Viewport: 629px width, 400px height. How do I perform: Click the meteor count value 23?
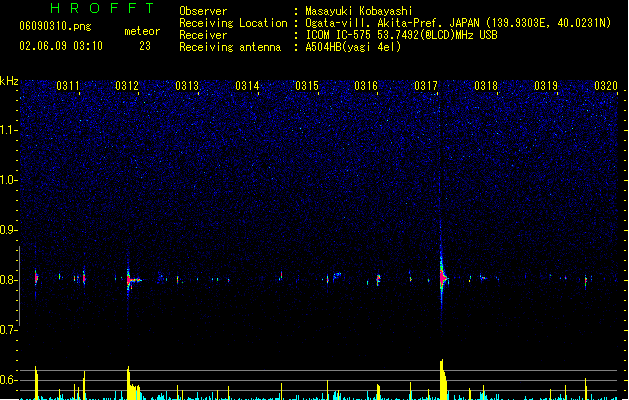(x=145, y=46)
